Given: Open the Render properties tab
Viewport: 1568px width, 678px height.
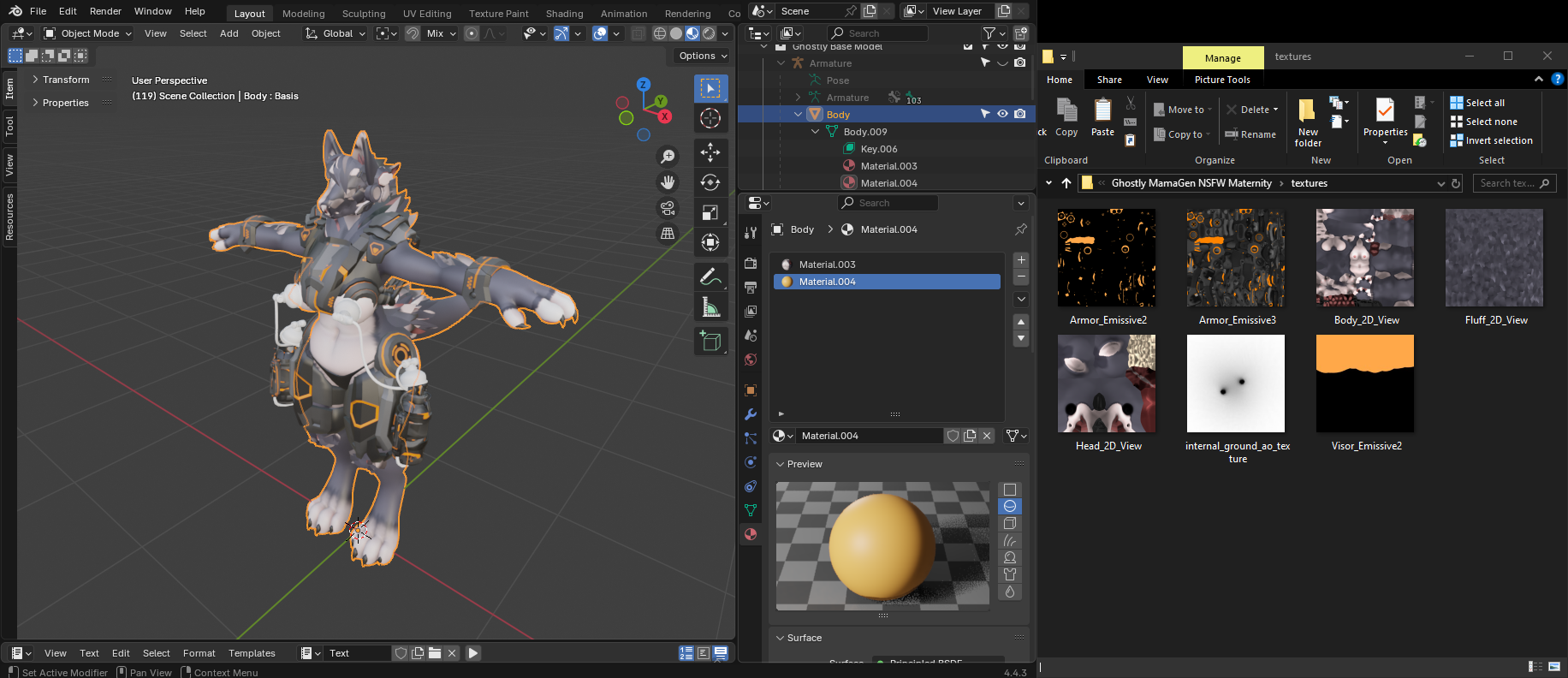Looking at the screenshot, I should 751,264.
